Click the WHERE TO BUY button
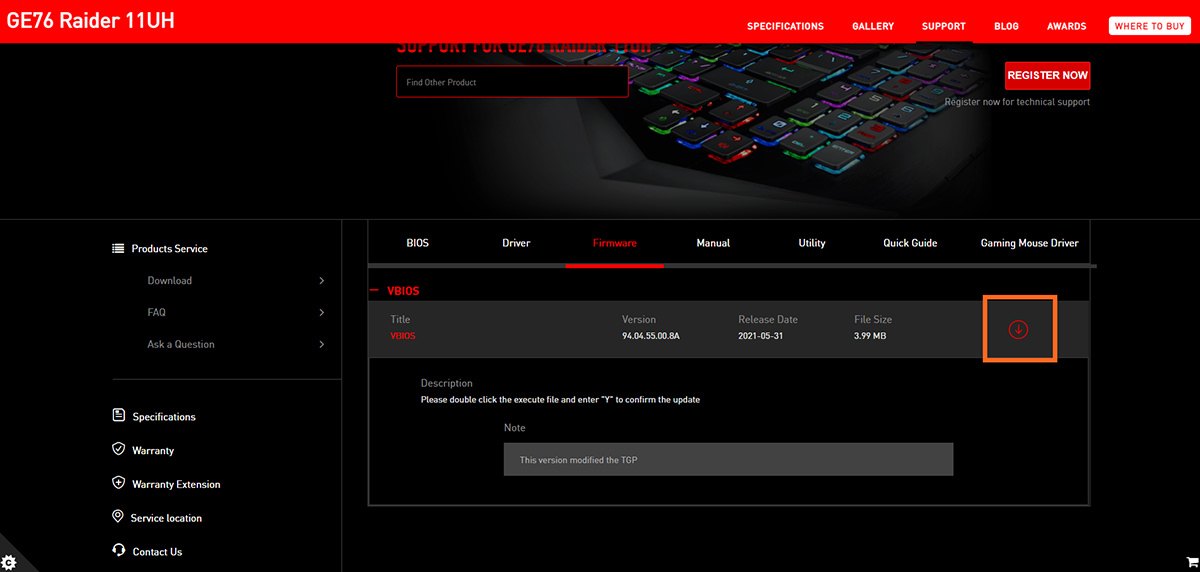Image resolution: width=1200 pixels, height=572 pixels. pos(1149,26)
